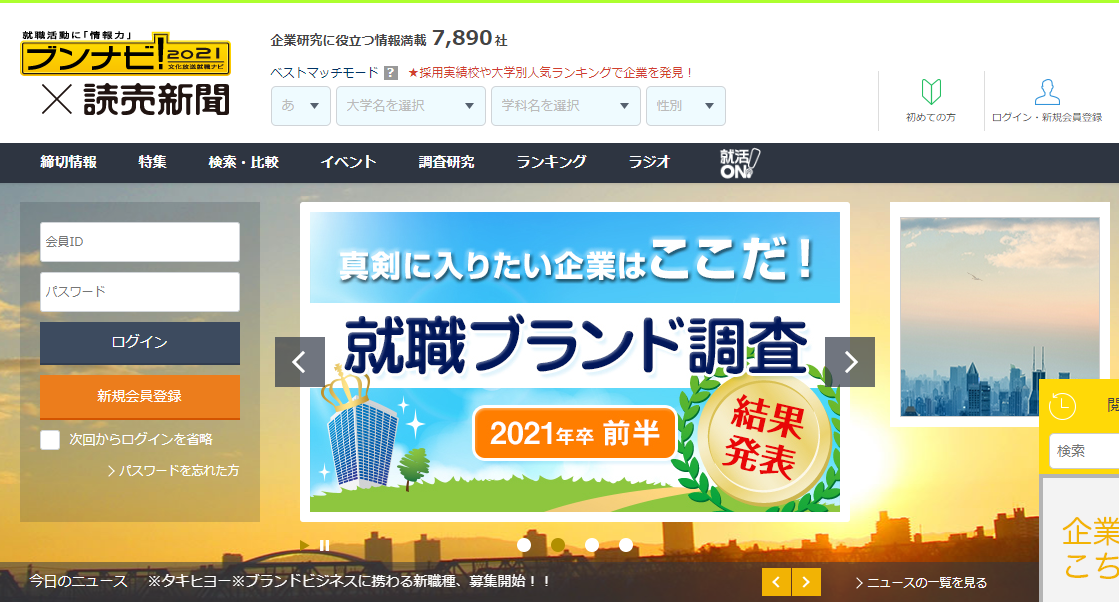Pause the banner slideshow

[x=325, y=546]
